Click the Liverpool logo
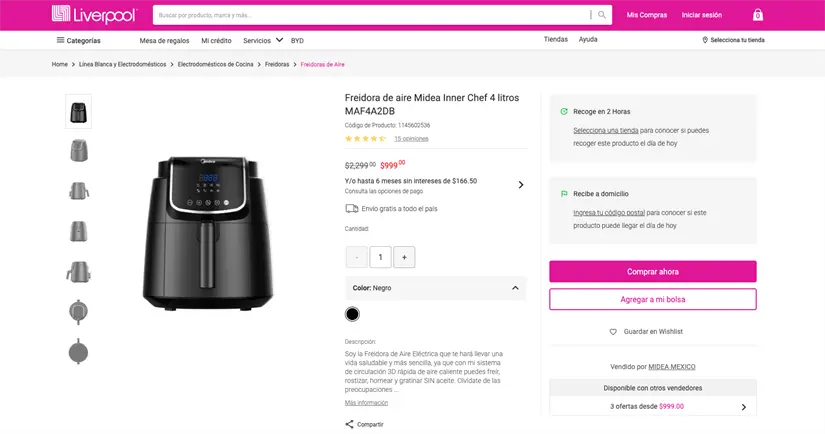Image resolution: width=825 pixels, height=434 pixels. pos(95,15)
